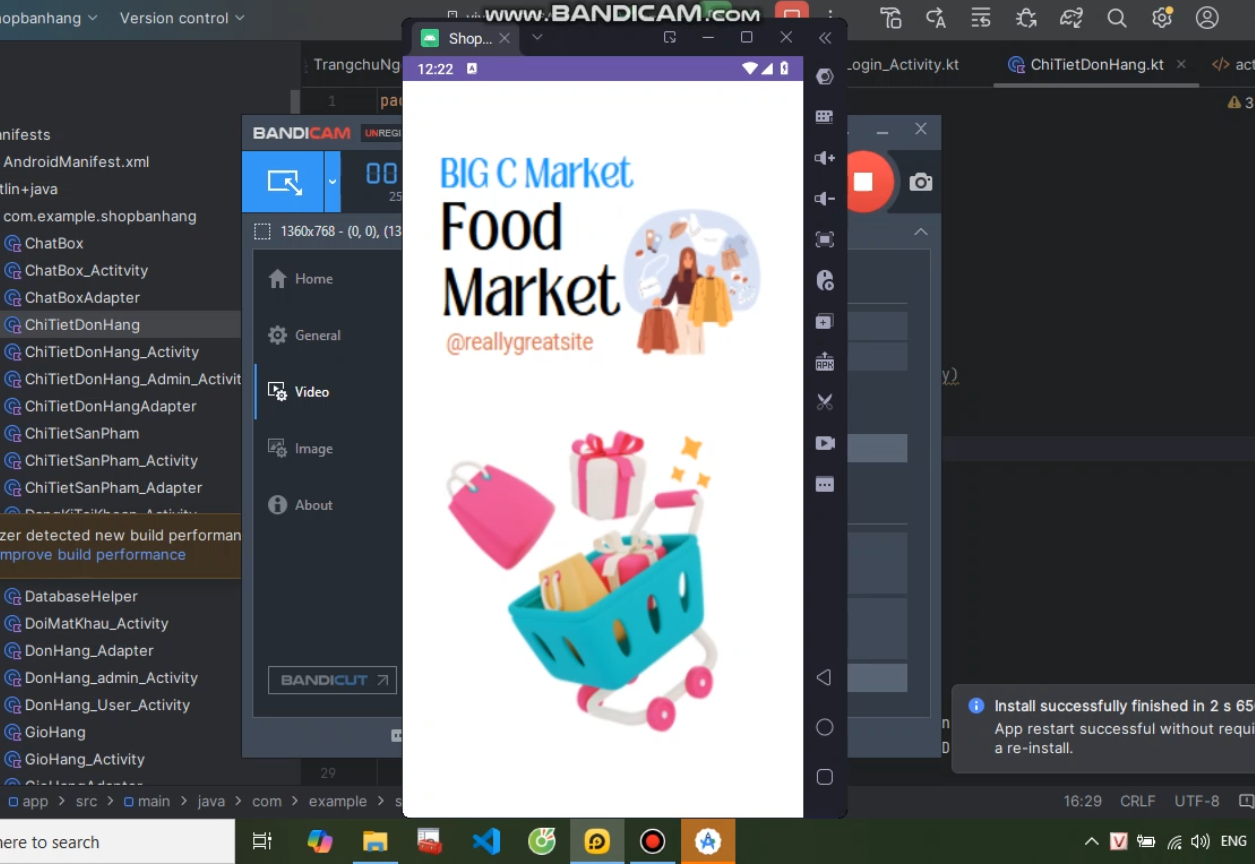1255x866 pixels.
Task: Click the emulator volume down icon
Action: [x=824, y=198]
